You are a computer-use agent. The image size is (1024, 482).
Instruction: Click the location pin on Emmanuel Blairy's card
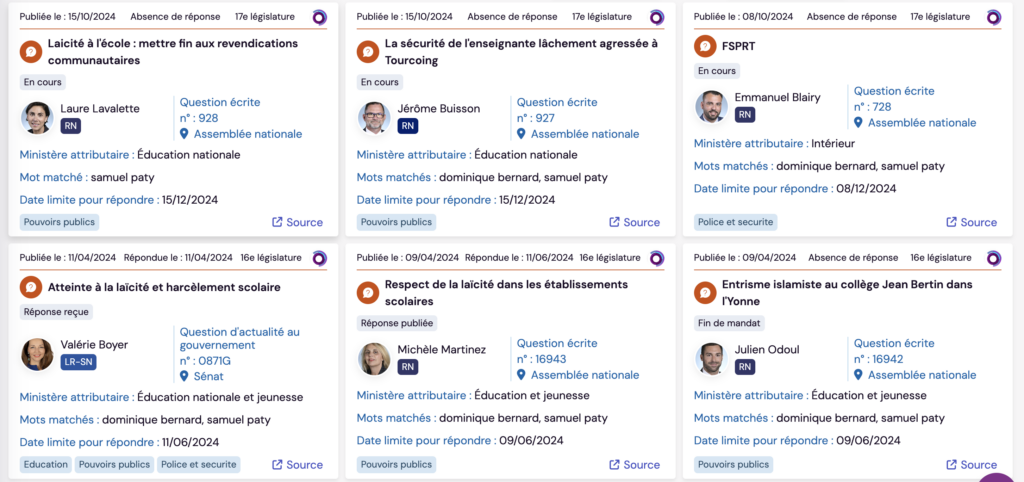(858, 123)
